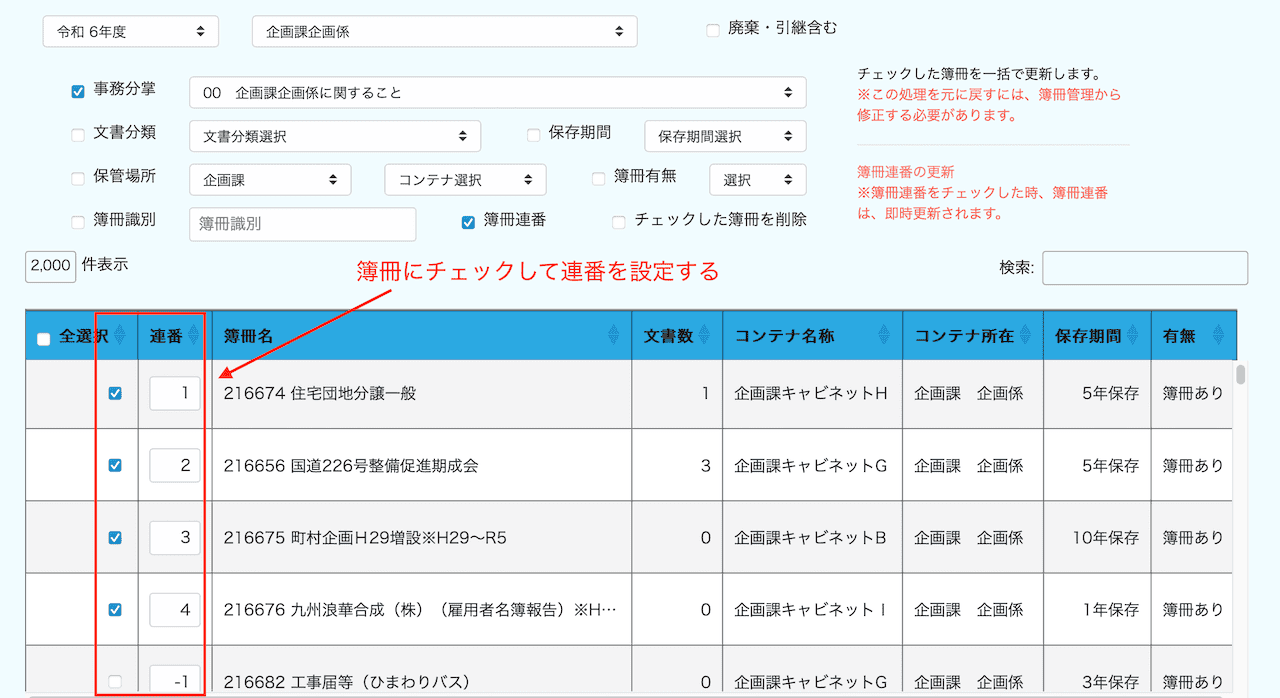
Task: Click sort arrows in 簿冊名 column header
Action: (x=613, y=336)
